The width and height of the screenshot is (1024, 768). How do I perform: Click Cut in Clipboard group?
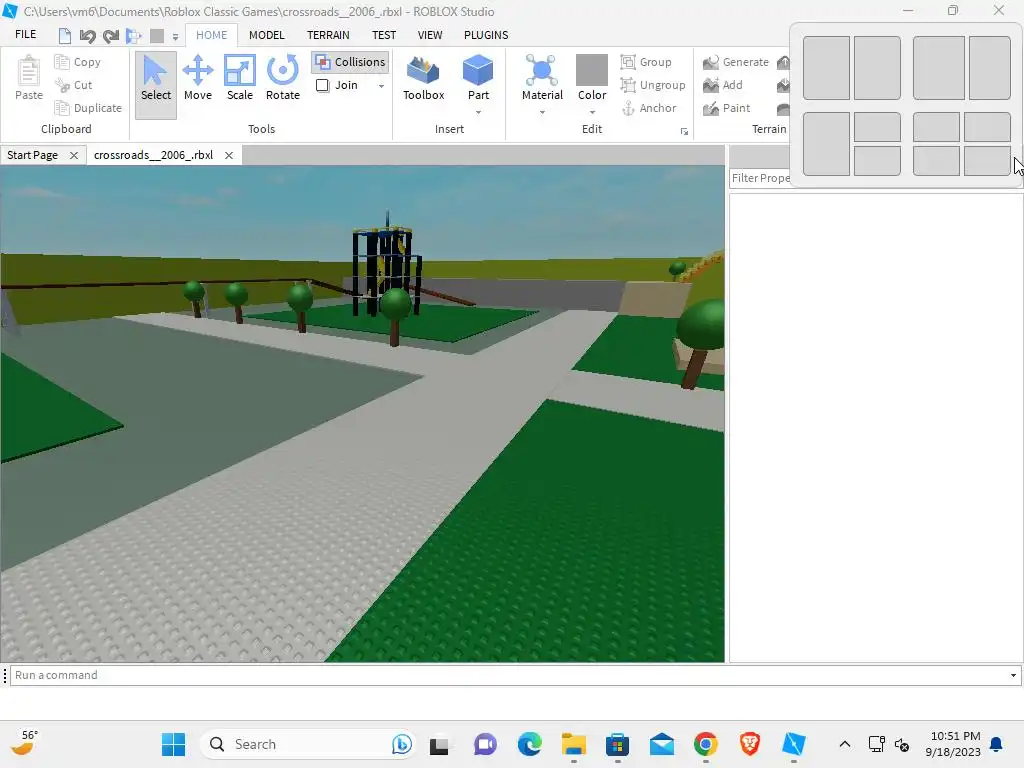click(x=74, y=85)
